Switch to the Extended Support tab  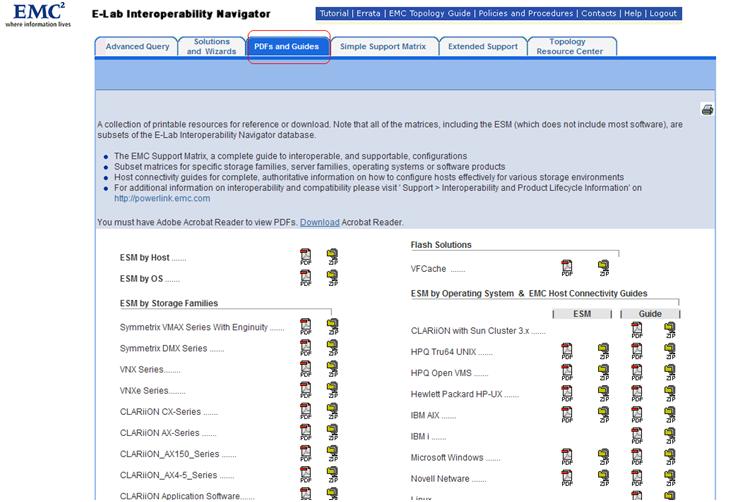point(483,47)
